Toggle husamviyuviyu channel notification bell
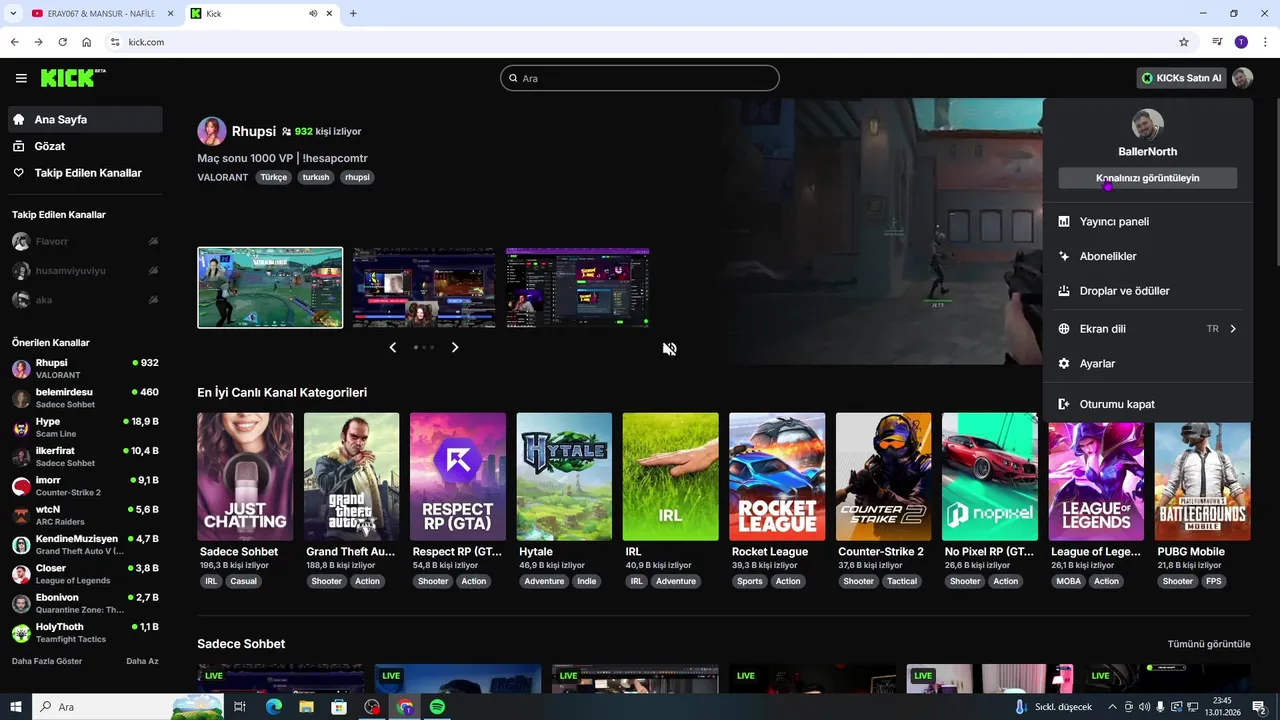 153,270
